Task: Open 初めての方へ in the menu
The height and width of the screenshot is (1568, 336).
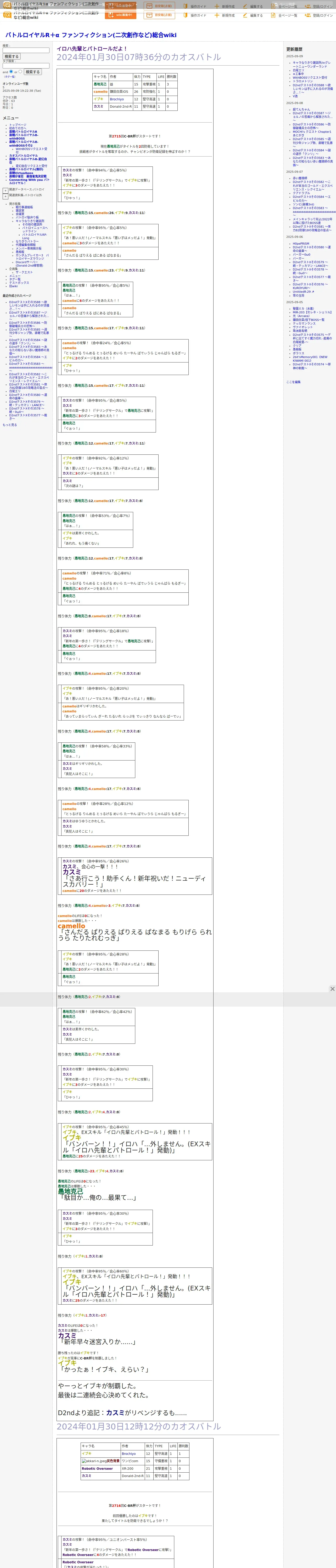Action: pos(18,128)
